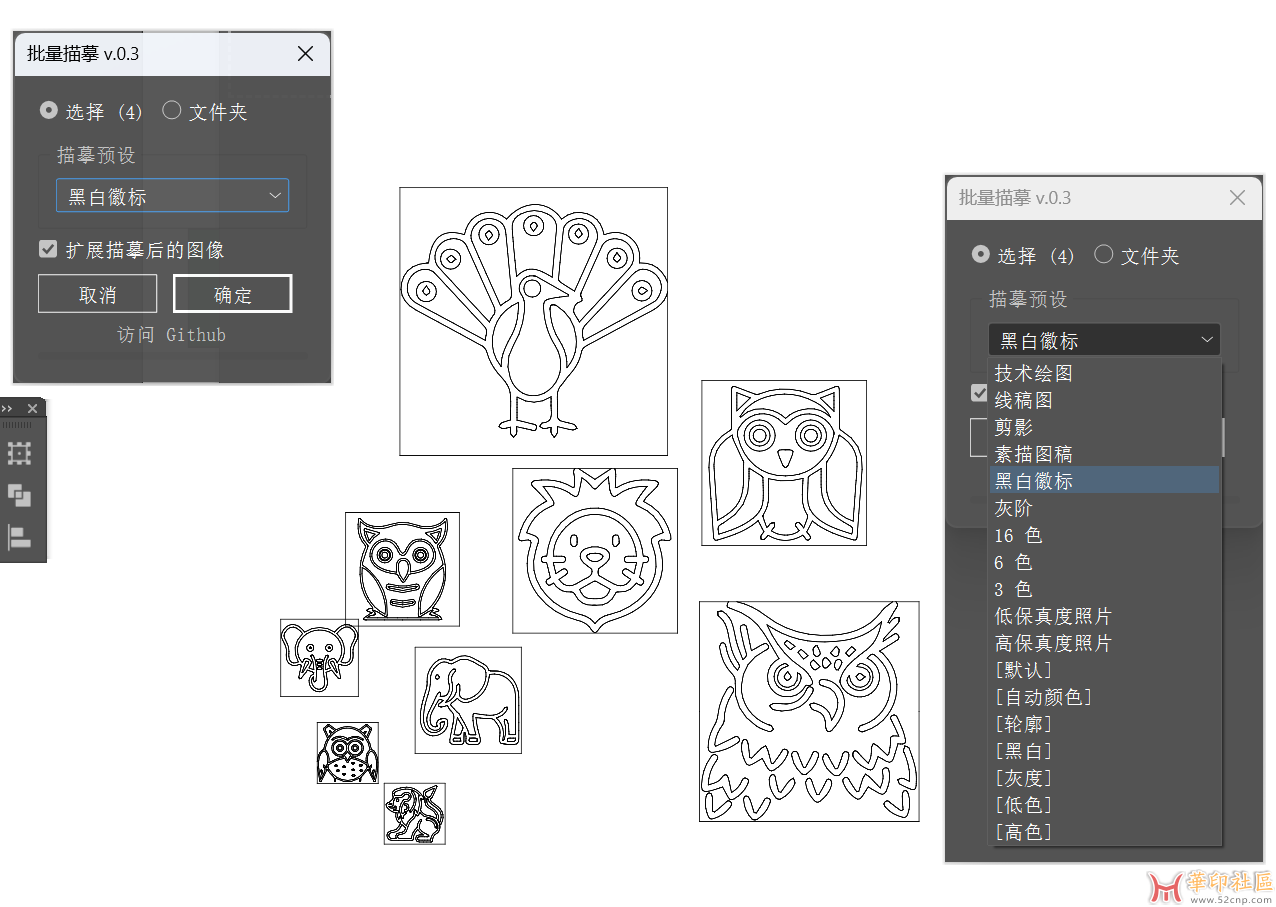
Task: Choose 高保真度照片 from the preset list
Action: (1105, 643)
